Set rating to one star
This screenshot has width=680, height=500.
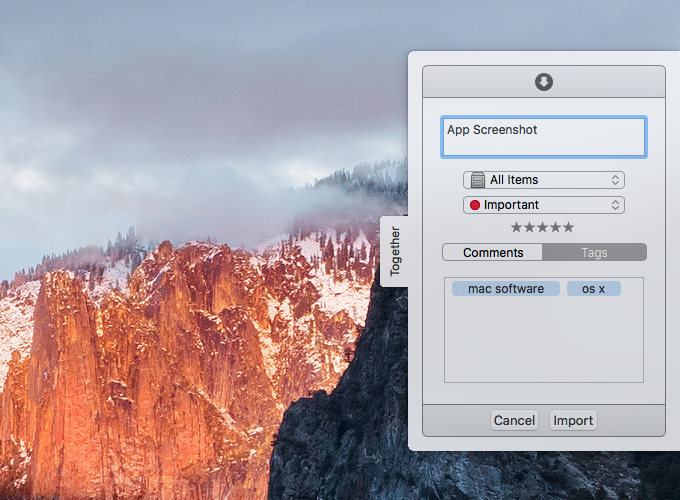click(516, 227)
